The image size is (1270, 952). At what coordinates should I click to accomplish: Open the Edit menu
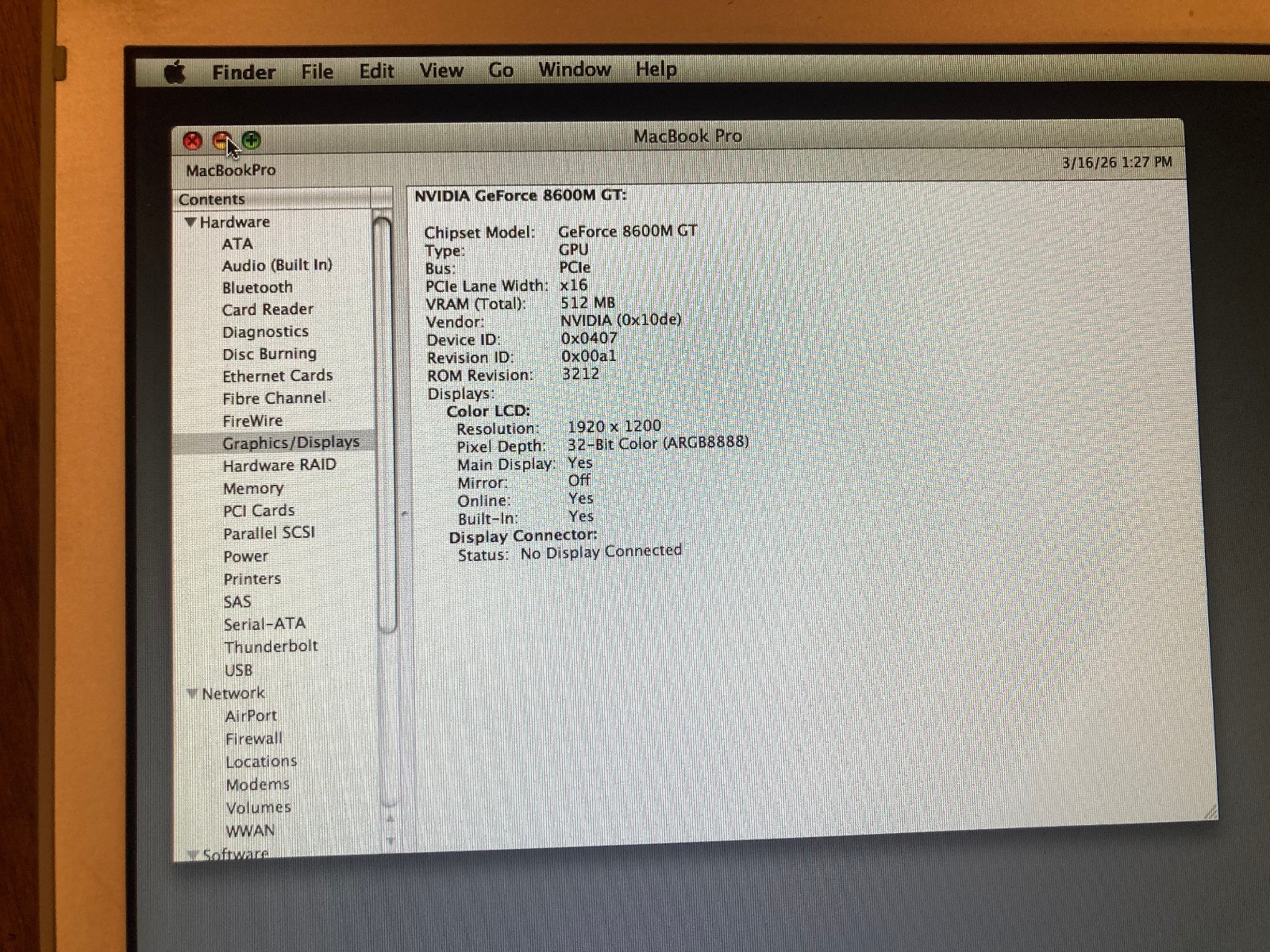pos(376,71)
